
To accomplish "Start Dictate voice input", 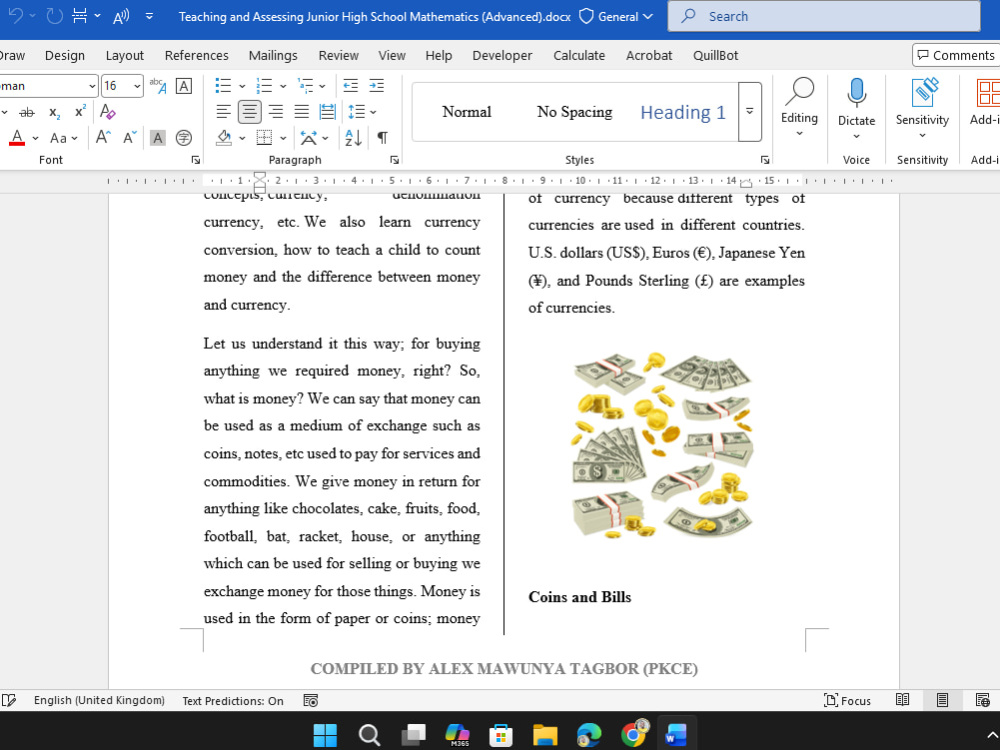I will click(x=857, y=108).
